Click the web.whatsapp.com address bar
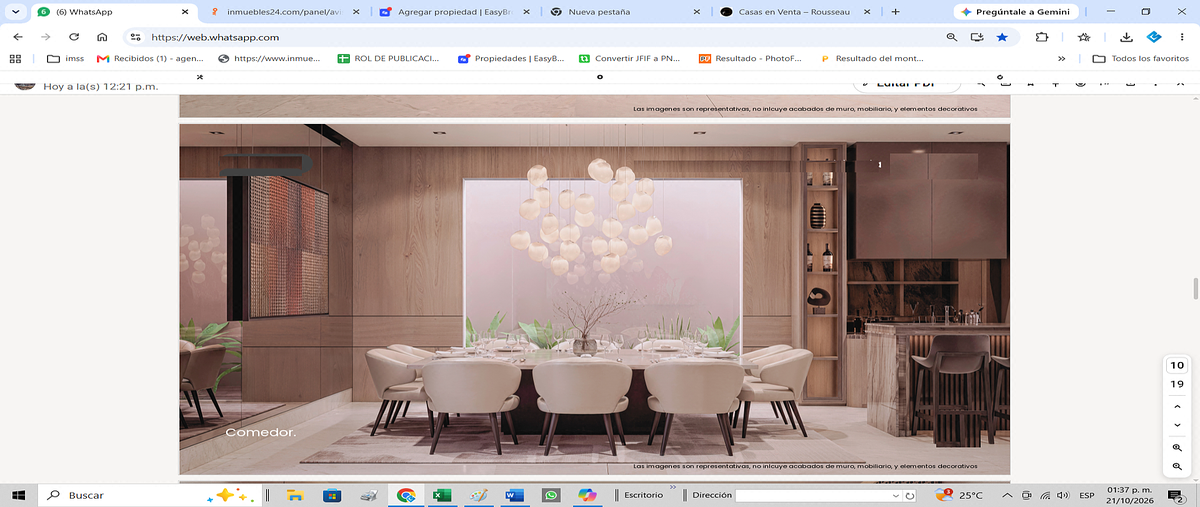 coord(540,36)
